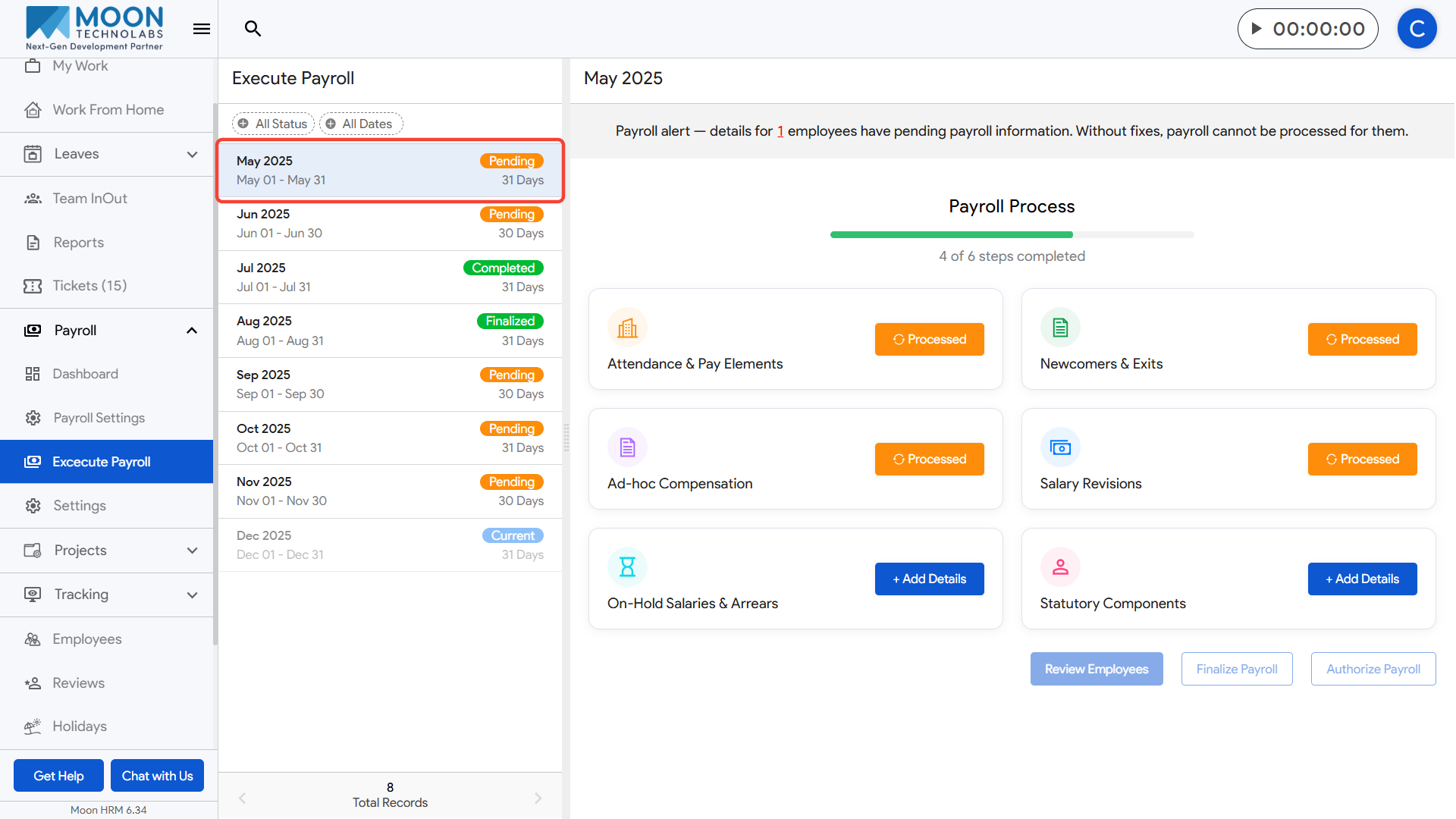Open user profile avatar C
This screenshot has height=819, width=1456.
(1417, 29)
